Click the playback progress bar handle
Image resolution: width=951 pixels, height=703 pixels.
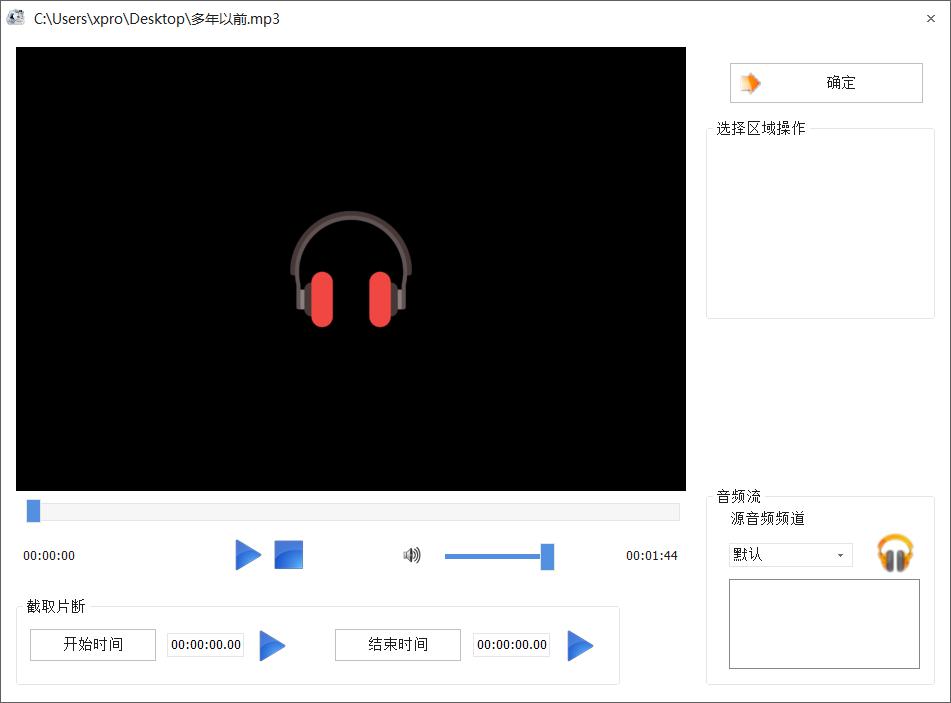(x=33, y=511)
